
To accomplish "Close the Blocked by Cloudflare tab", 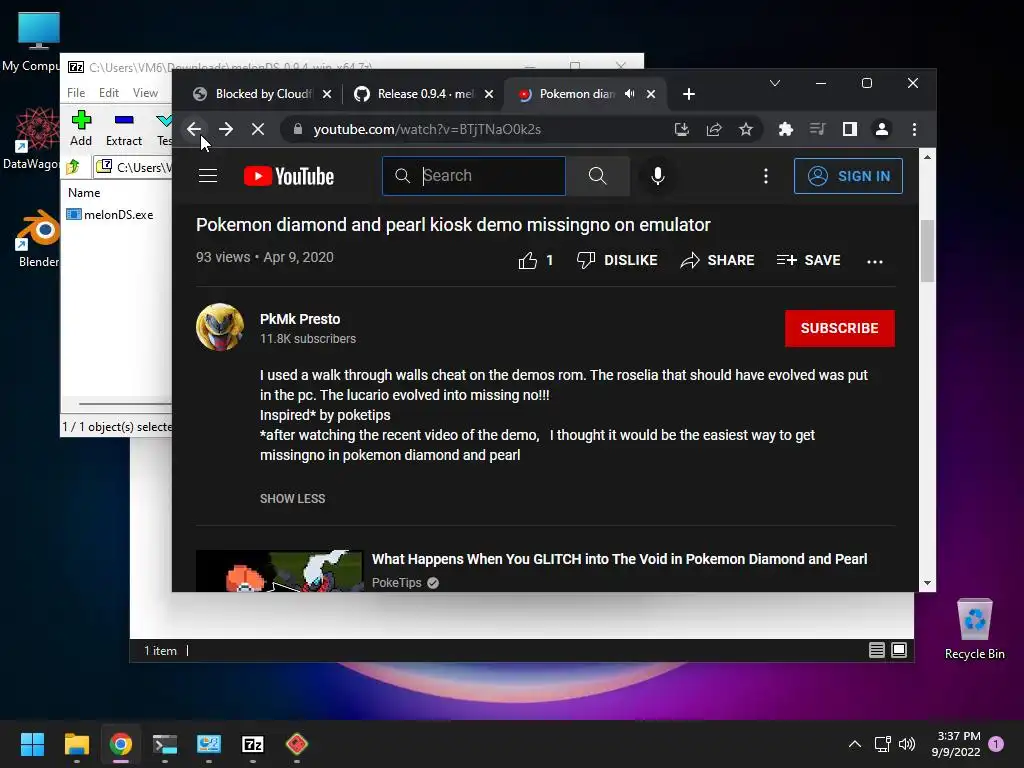I will pos(327,94).
